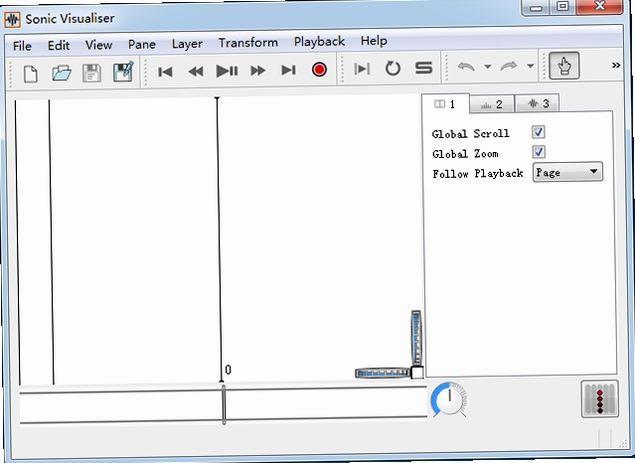Image resolution: width=635 pixels, height=463 pixels.
Task: Rewind to start of audio
Action: point(165,72)
